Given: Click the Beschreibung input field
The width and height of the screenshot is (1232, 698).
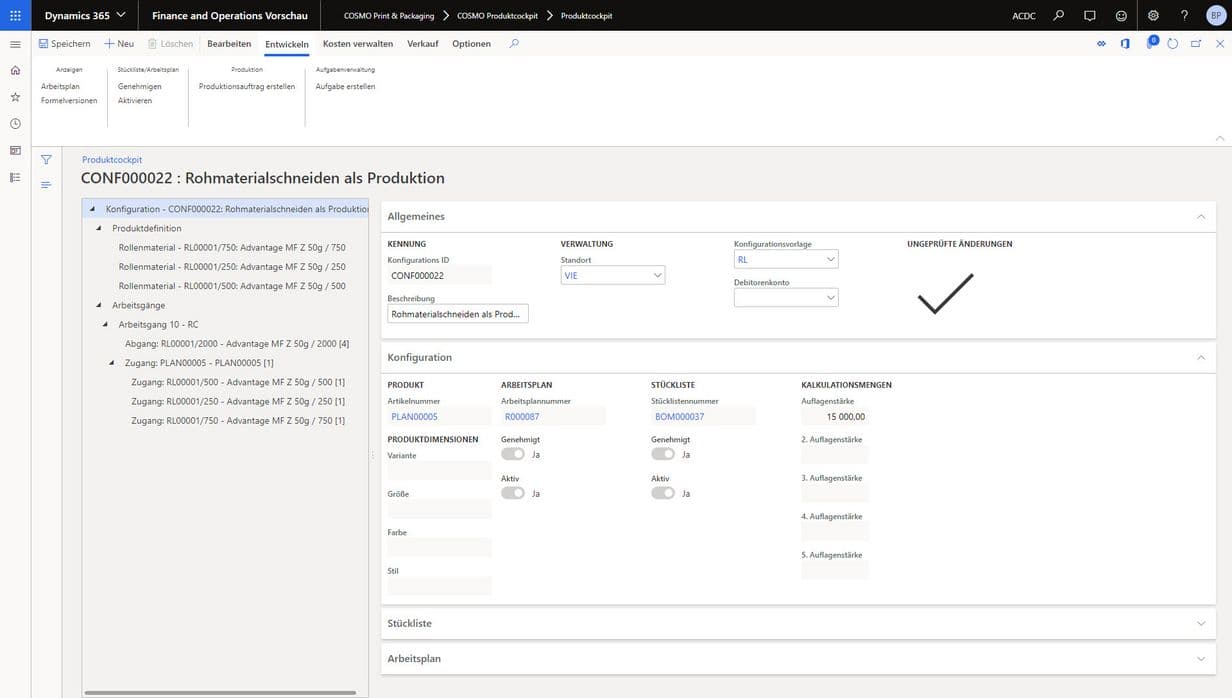Looking at the screenshot, I should point(457,314).
